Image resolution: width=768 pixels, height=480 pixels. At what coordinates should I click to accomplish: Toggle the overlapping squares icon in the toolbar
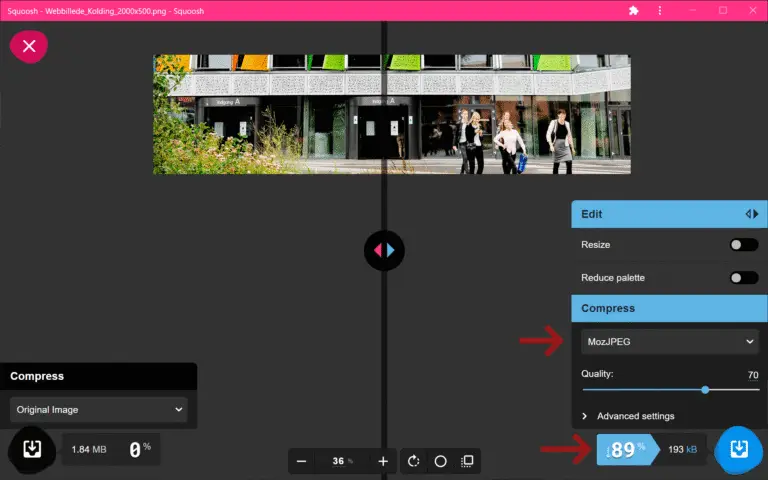pyautogui.click(x=467, y=461)
